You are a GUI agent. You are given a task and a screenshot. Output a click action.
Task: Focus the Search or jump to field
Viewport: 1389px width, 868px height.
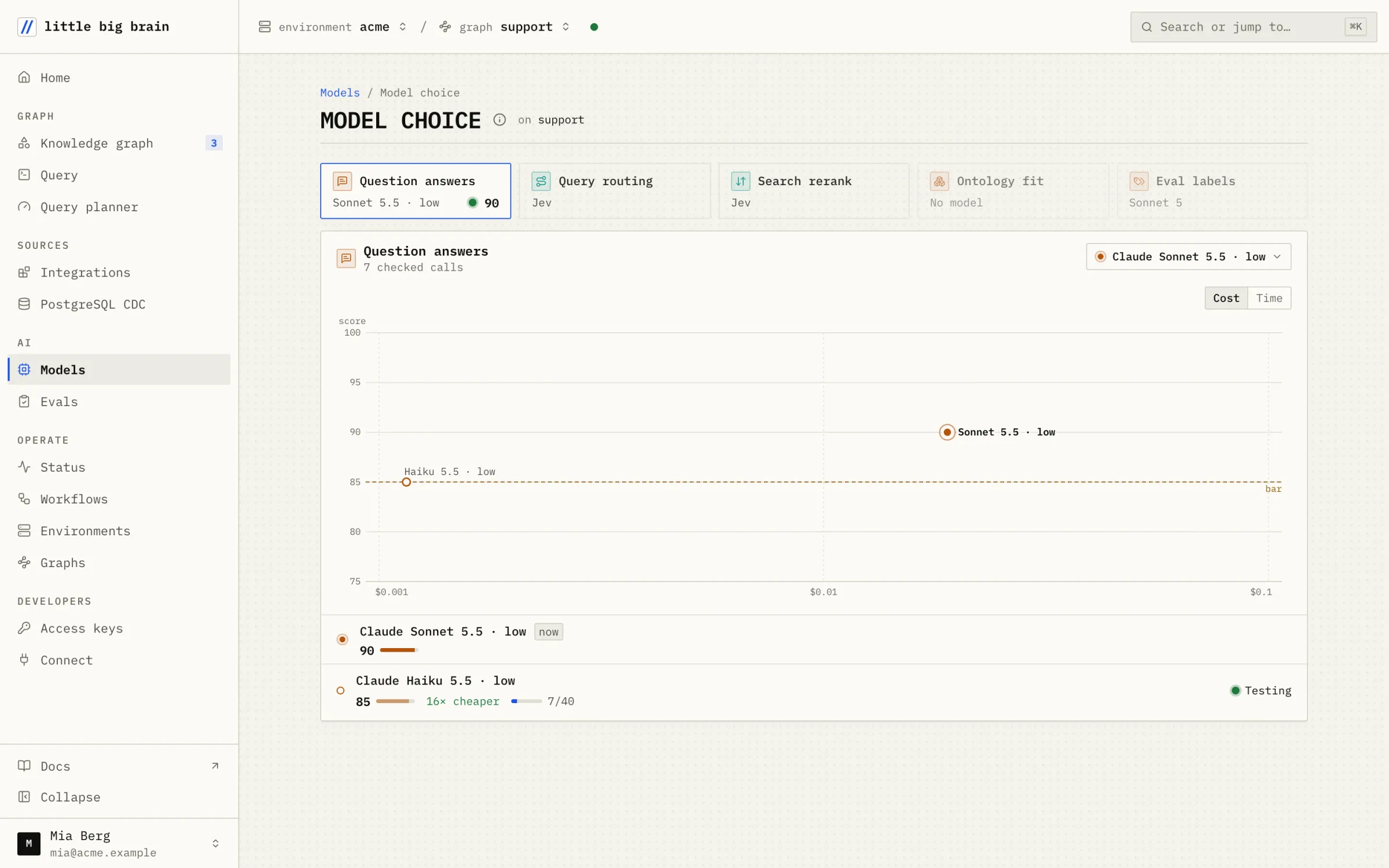point(1254,27)
